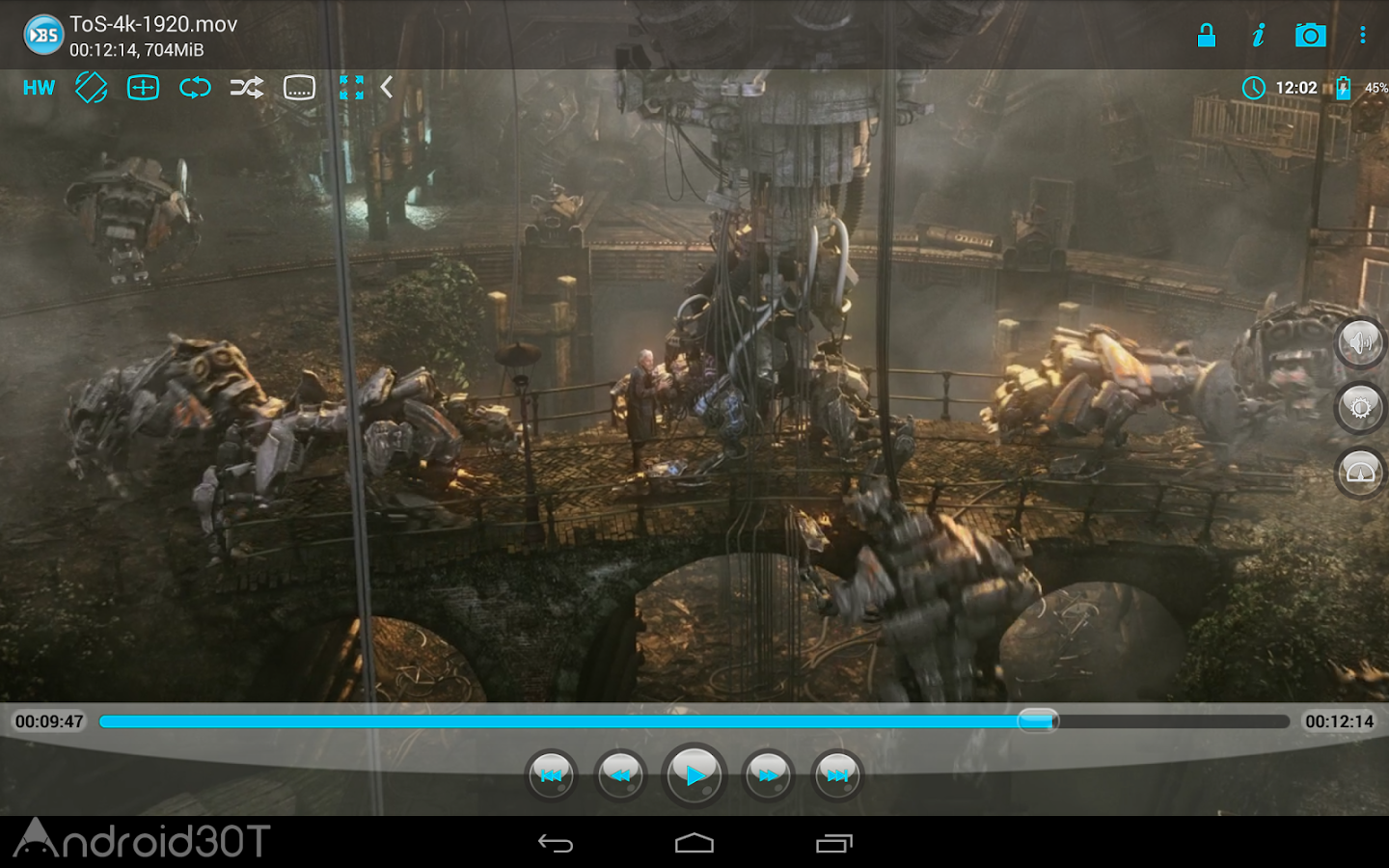1389x868 pixels.
Task: Fast forward the video
Action: [x=768, y=774]
